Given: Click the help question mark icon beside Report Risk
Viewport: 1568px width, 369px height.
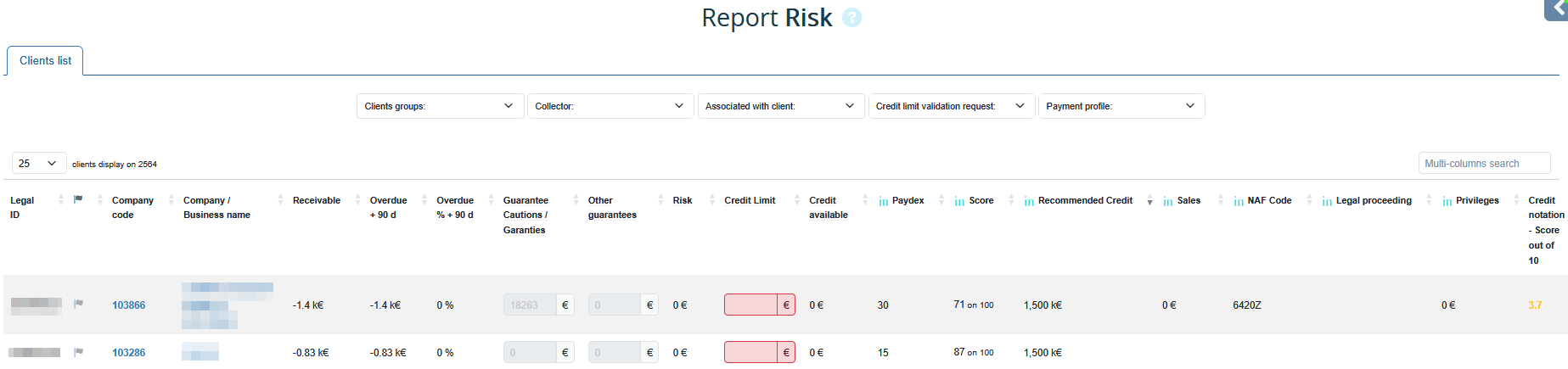Looking at the screenshot, I should click(x=851, y=18).
